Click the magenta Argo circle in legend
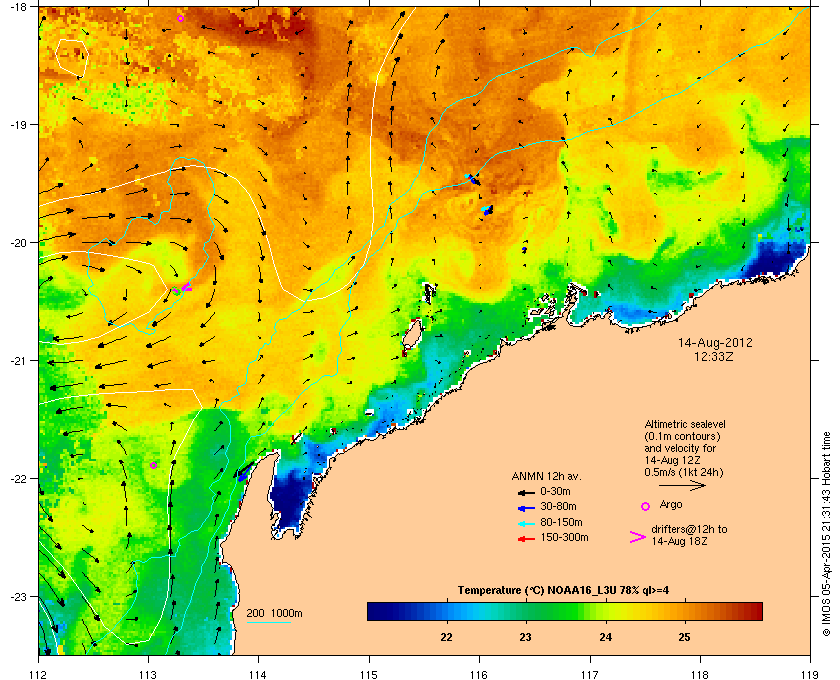840x680 pixels. [646, 506]
